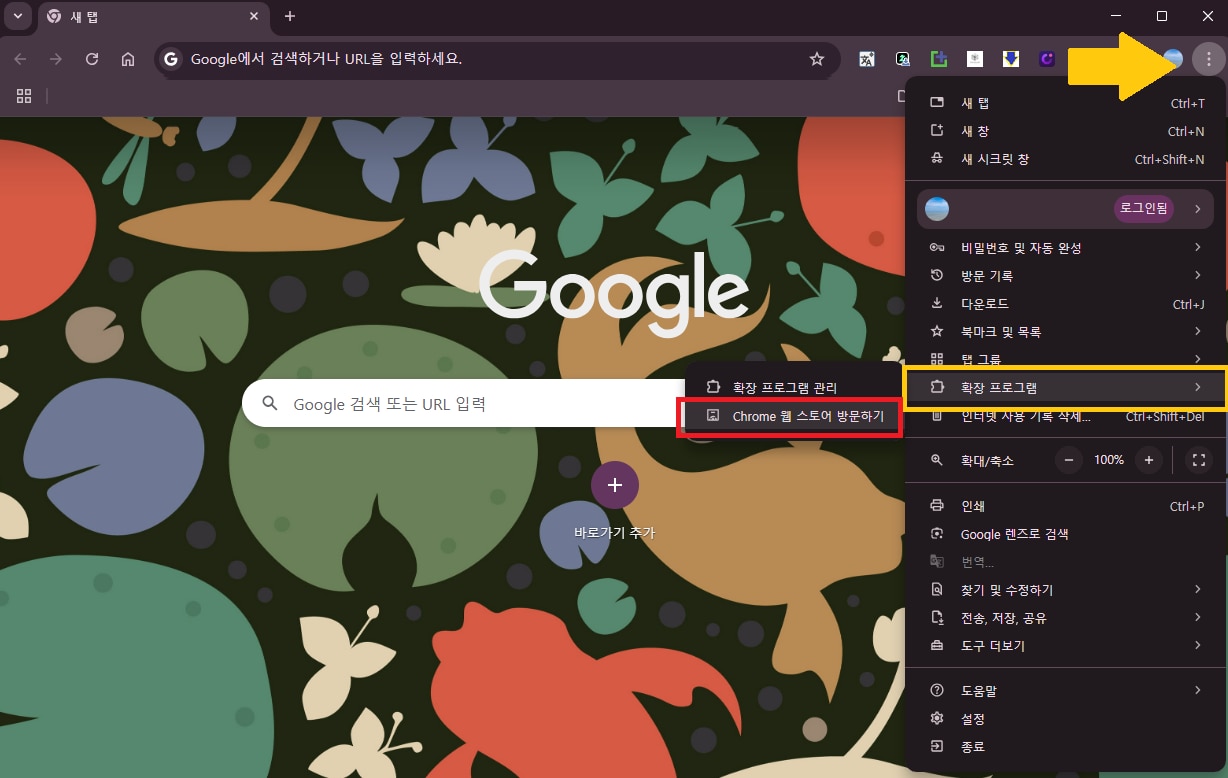Click the Google 'G' icon in address bar
Screen dimensions: 1228x778
pos(172,59)
